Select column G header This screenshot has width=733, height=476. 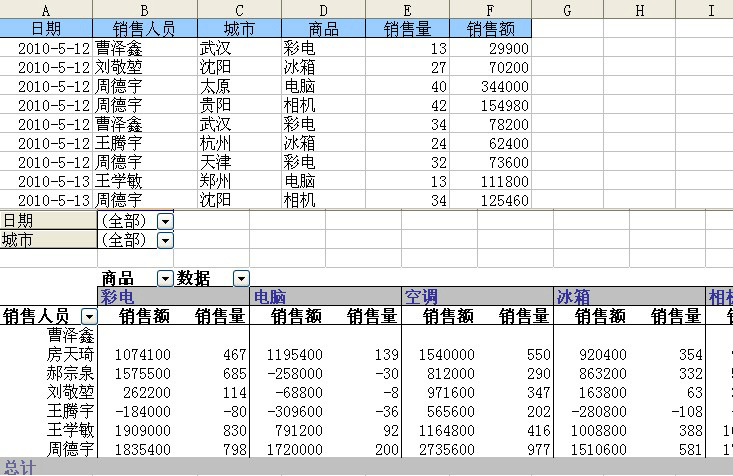click(568, 9)
